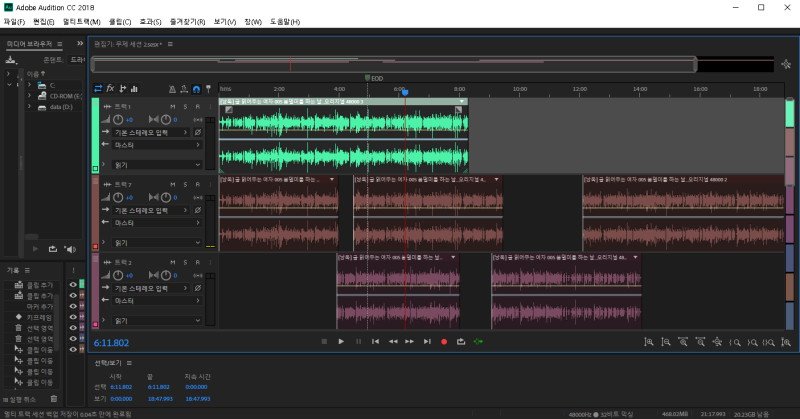Click the 트랙 1 volume knob
Viewport: 800px width, 419px height.
tap(118, 119)
